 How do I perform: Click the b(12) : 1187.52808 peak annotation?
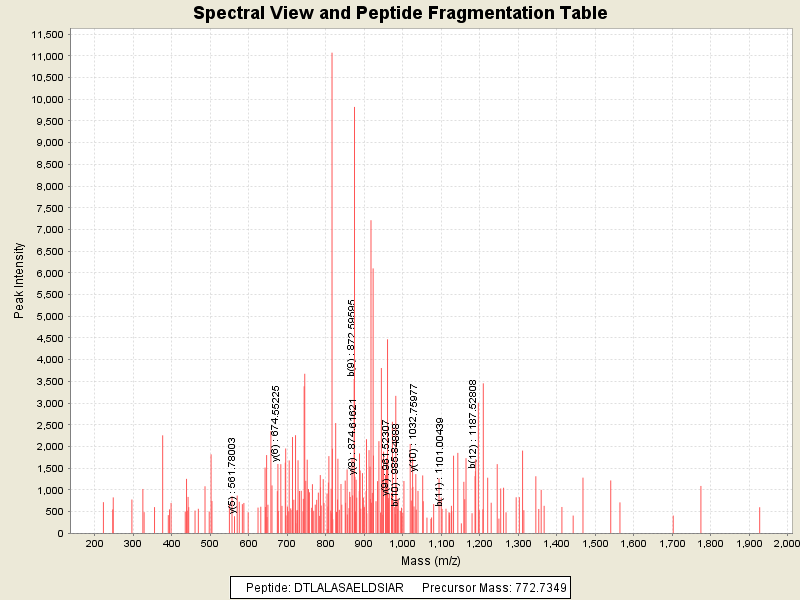tap(473, 423)
